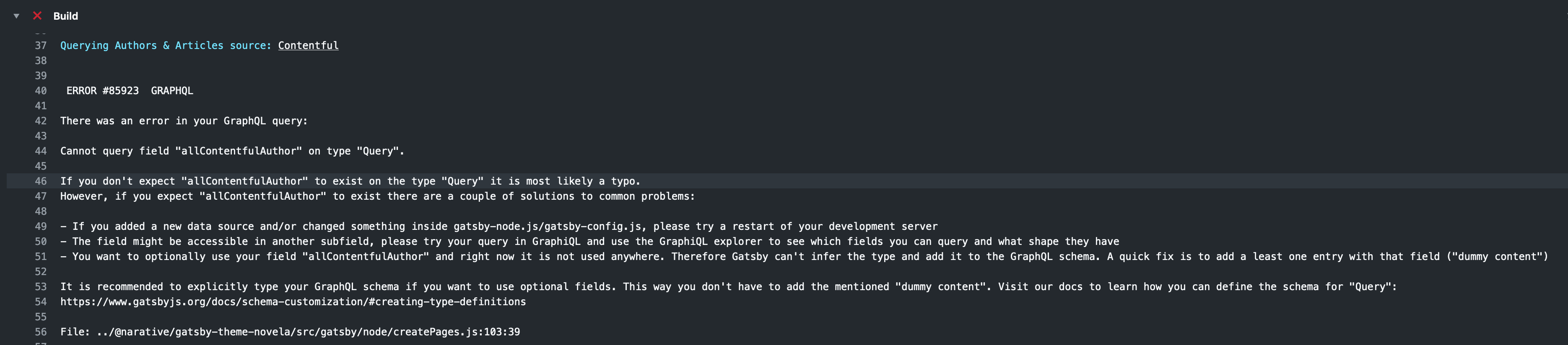Open the gatsbyjs.org schema-customization docs URL

(293, 302)
